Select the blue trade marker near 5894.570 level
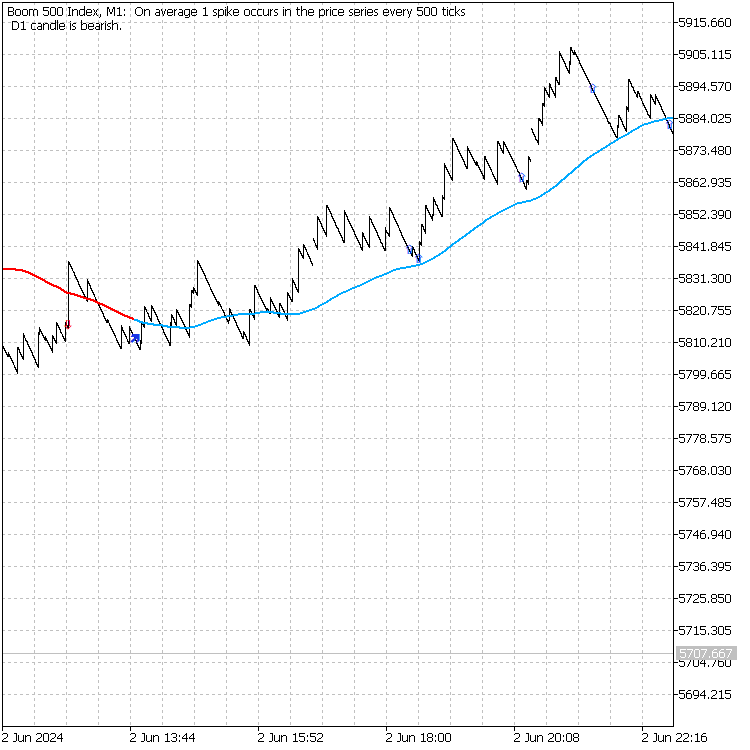This screenshot has height=750, width=750. 593,88
